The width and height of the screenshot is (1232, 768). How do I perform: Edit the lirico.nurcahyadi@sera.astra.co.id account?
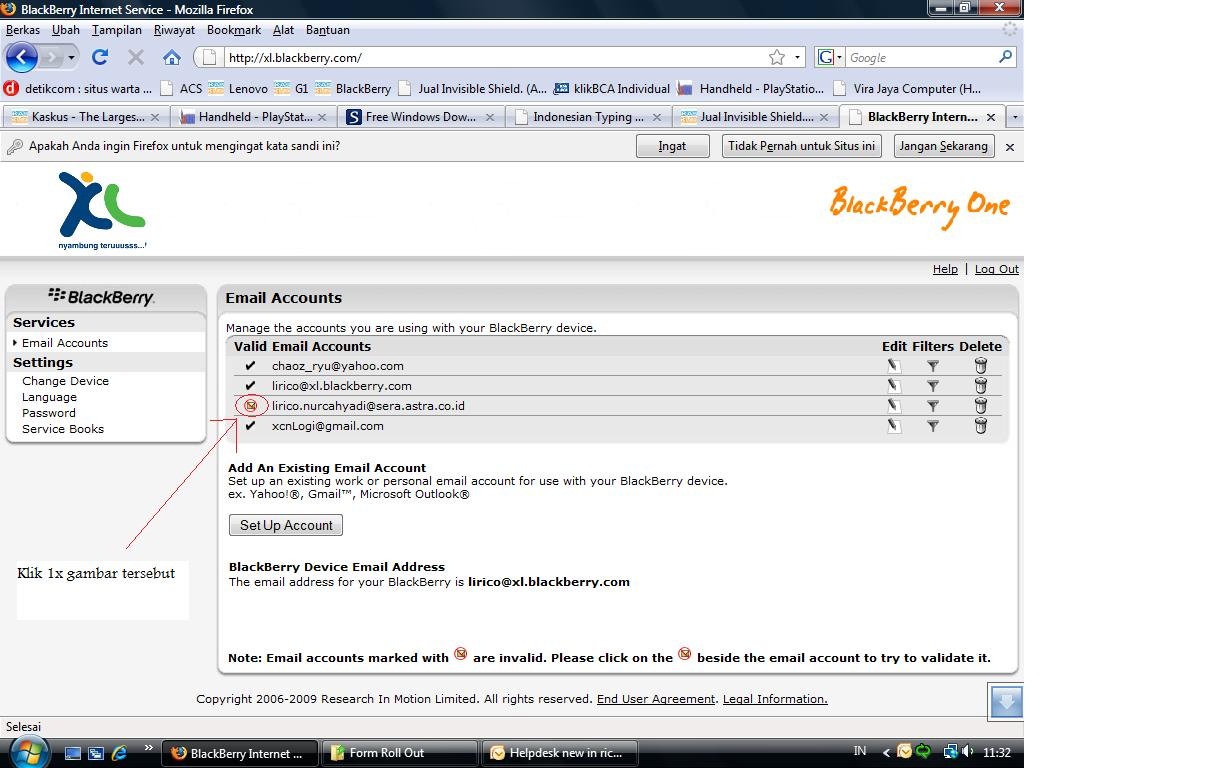pos(894,406)
